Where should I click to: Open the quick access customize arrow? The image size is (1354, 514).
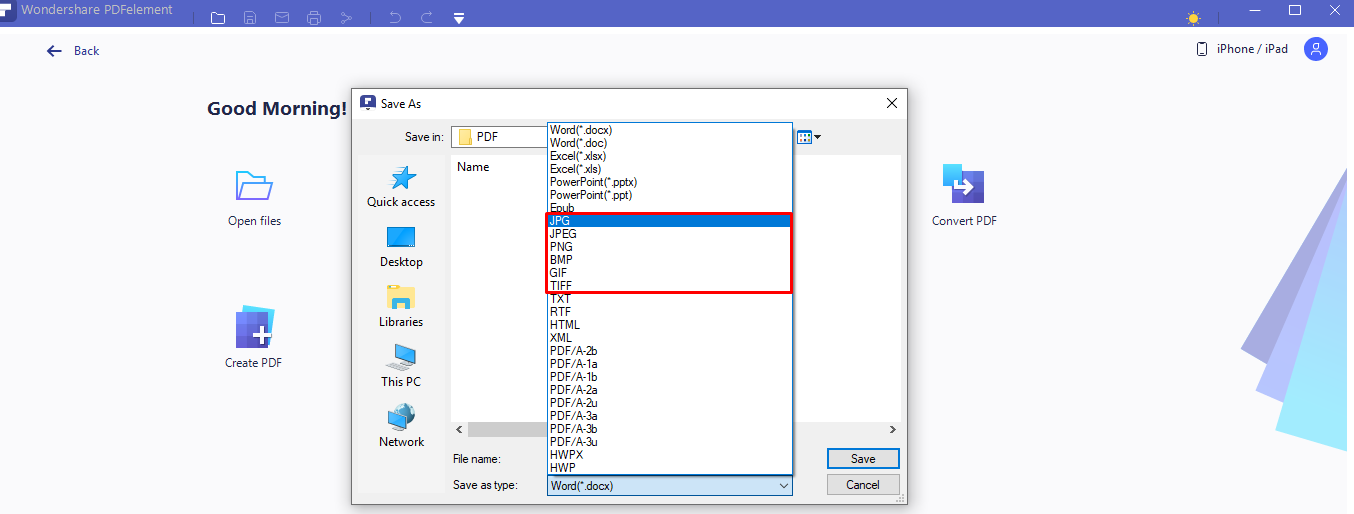click(459, 18)
